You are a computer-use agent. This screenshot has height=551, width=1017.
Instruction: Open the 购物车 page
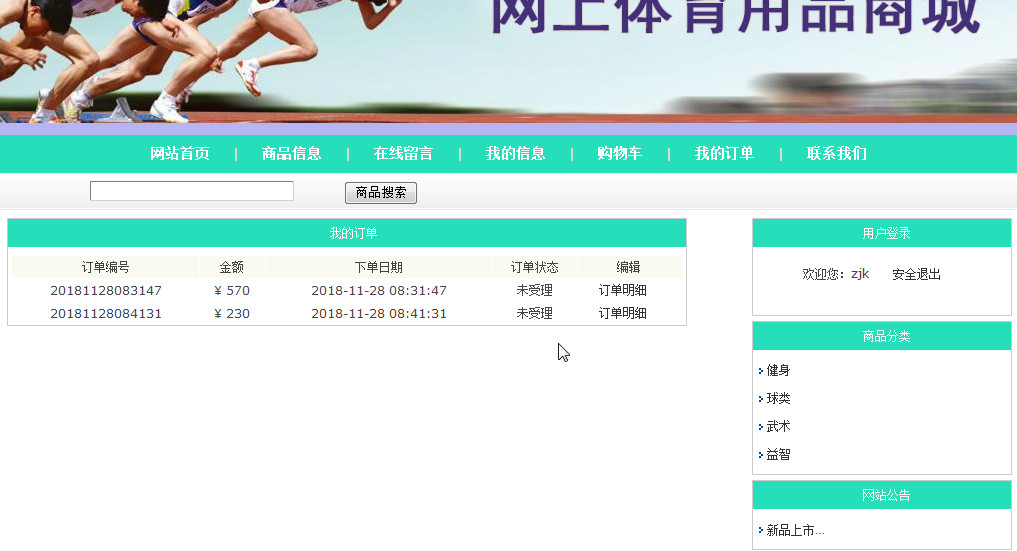(x=619, y=154)
